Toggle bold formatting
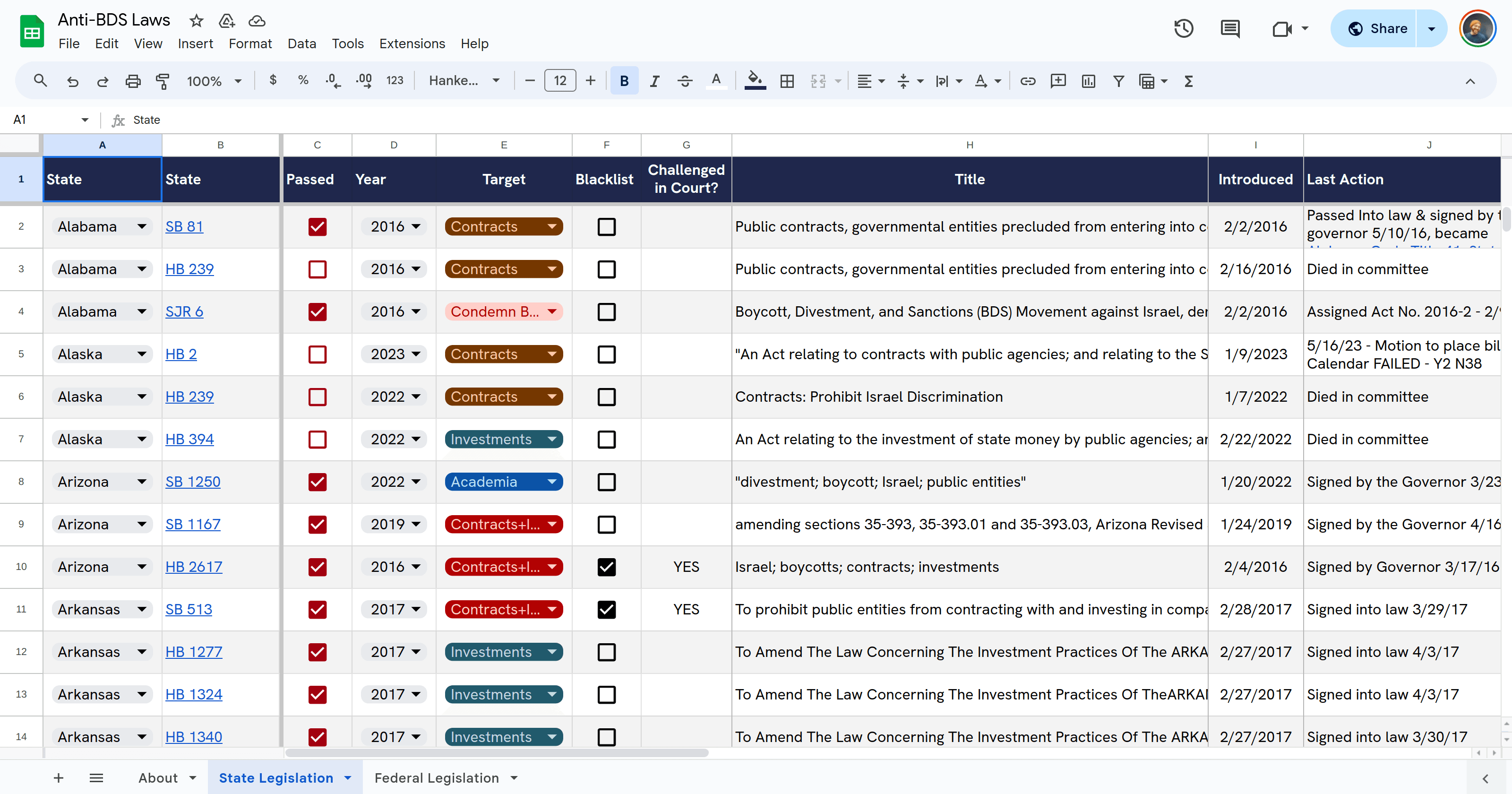This screenshot has height=794, width=1512. (x=624, y=81)
